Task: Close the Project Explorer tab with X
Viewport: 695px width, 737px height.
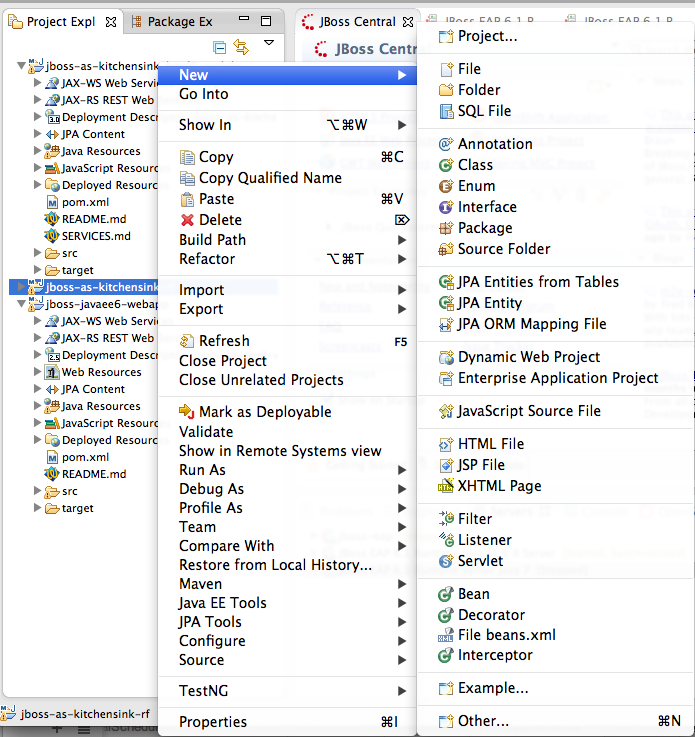Action: [111, 22]
